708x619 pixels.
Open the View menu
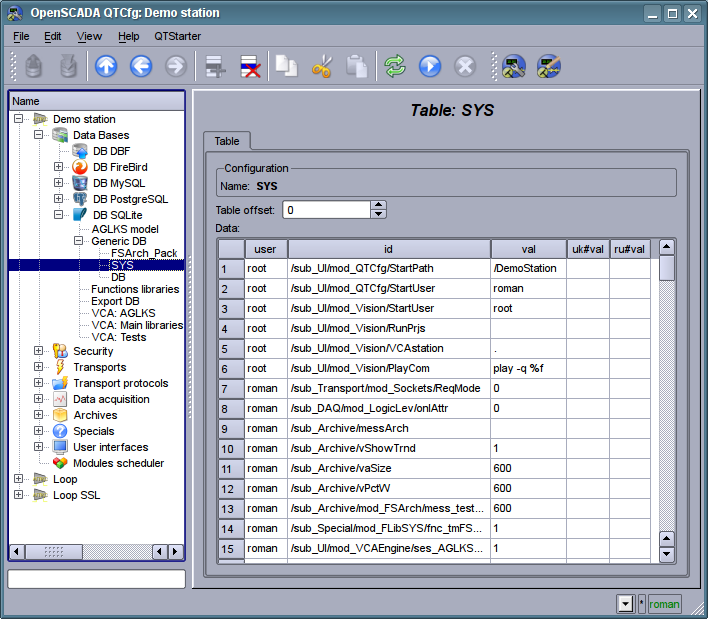(89, 36)
